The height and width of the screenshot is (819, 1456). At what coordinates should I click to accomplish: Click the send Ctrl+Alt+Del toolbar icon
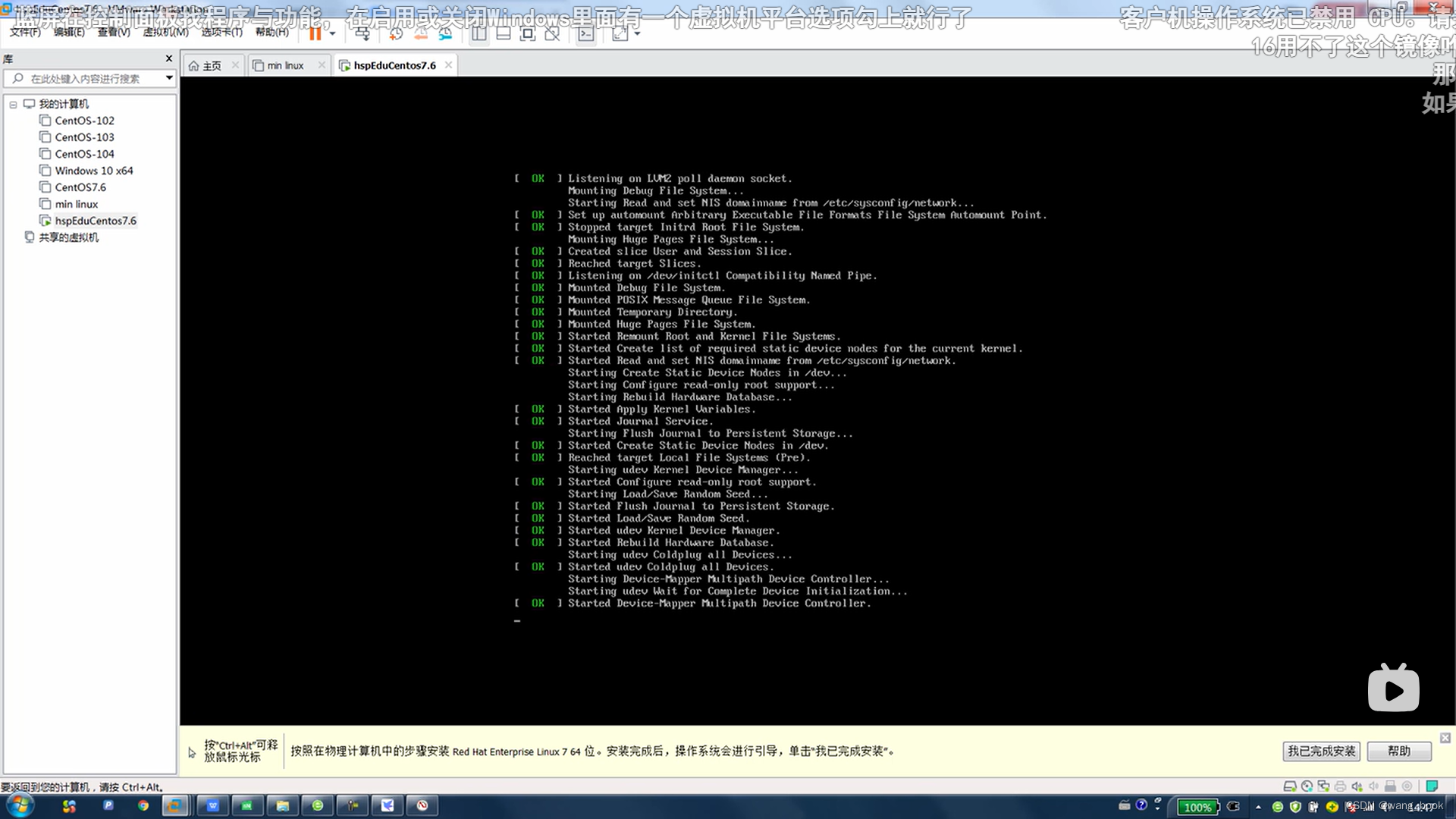point(362,33)
